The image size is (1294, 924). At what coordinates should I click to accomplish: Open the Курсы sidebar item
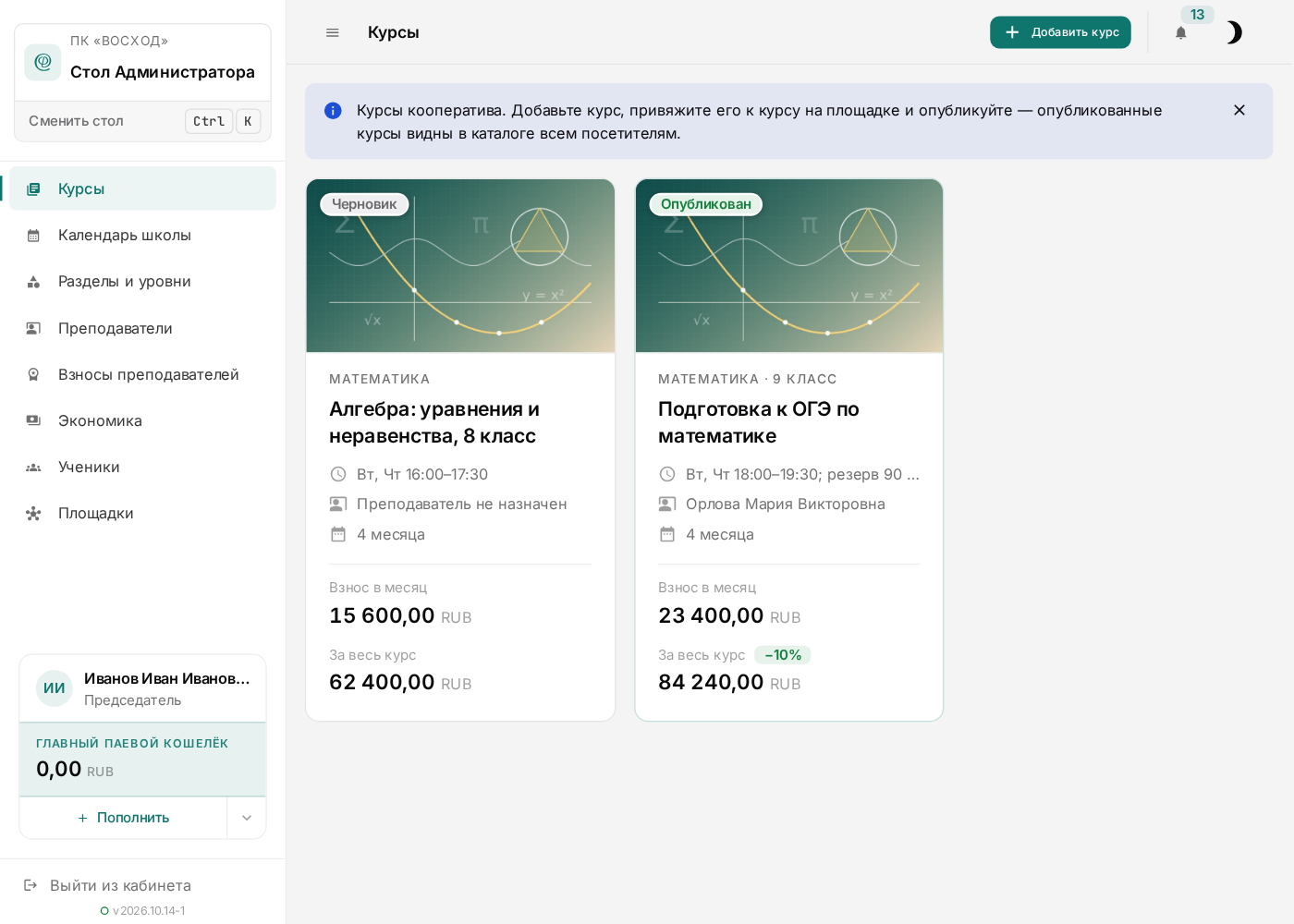coord(142,188)
